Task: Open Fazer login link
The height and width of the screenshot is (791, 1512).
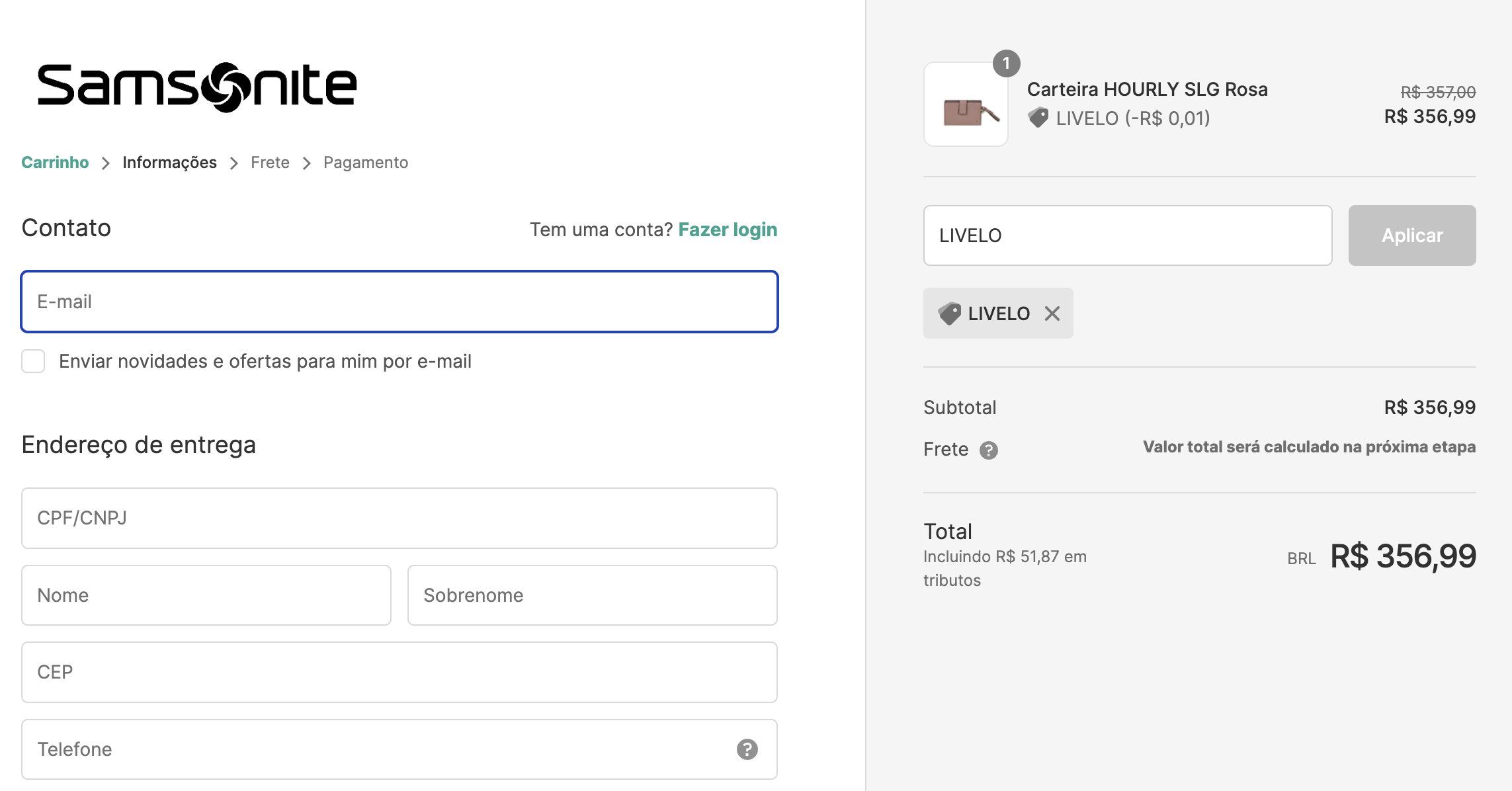Action: click(x=728, y=229)
